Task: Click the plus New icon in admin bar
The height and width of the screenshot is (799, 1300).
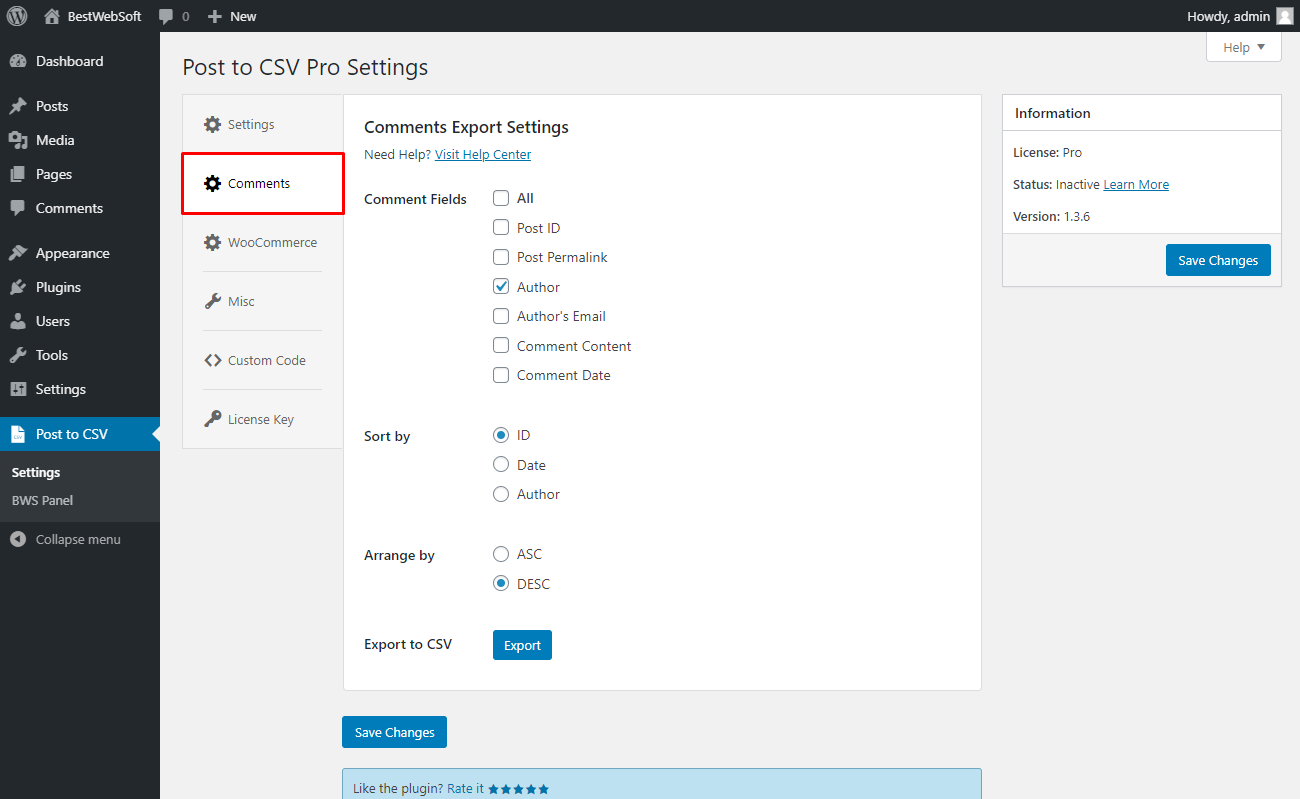Action: [x=214, y=16]
